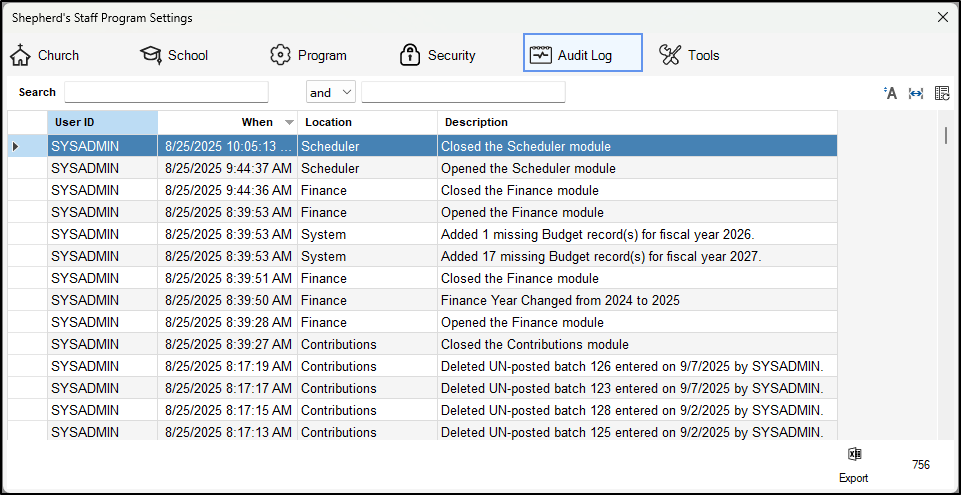Click the first Search text field
This screenshot has width=961, height=495.
[x=166, y=92]
